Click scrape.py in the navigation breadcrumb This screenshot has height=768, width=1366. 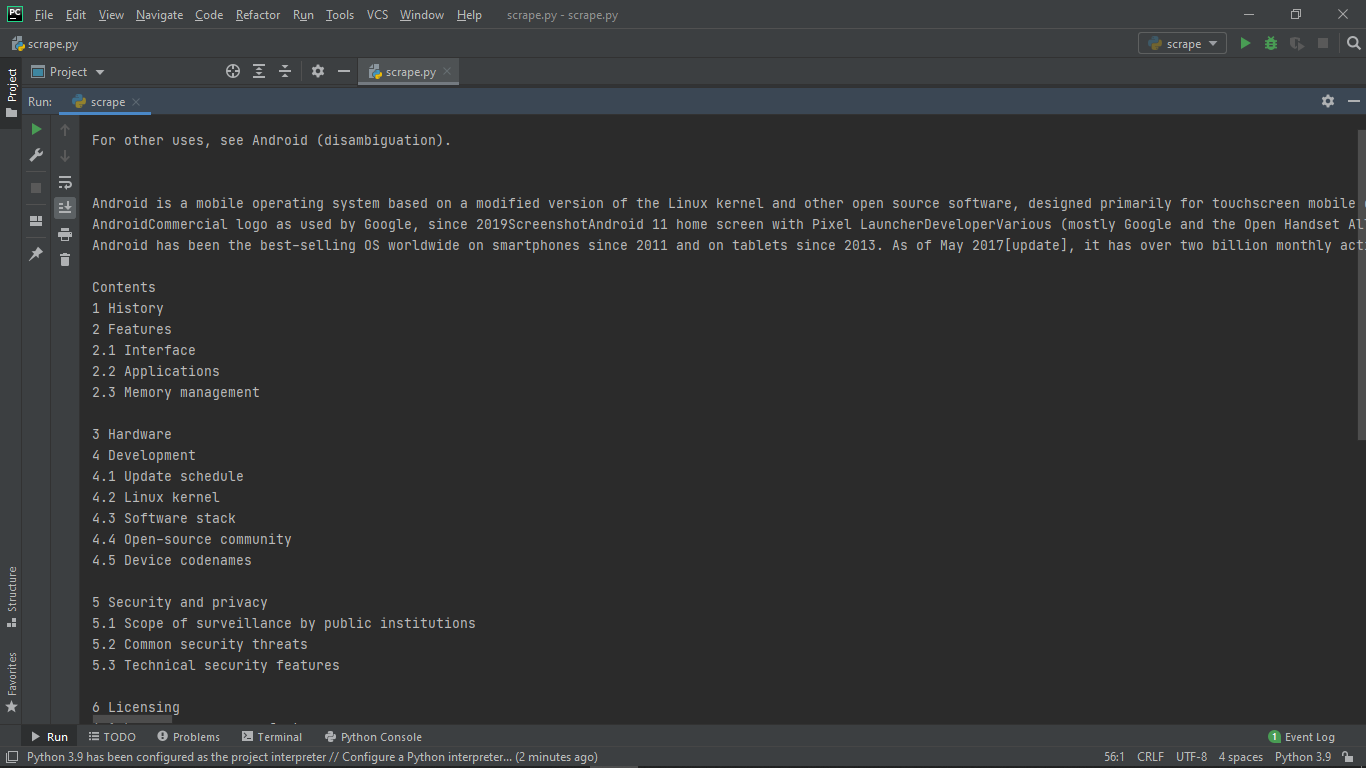45,44
